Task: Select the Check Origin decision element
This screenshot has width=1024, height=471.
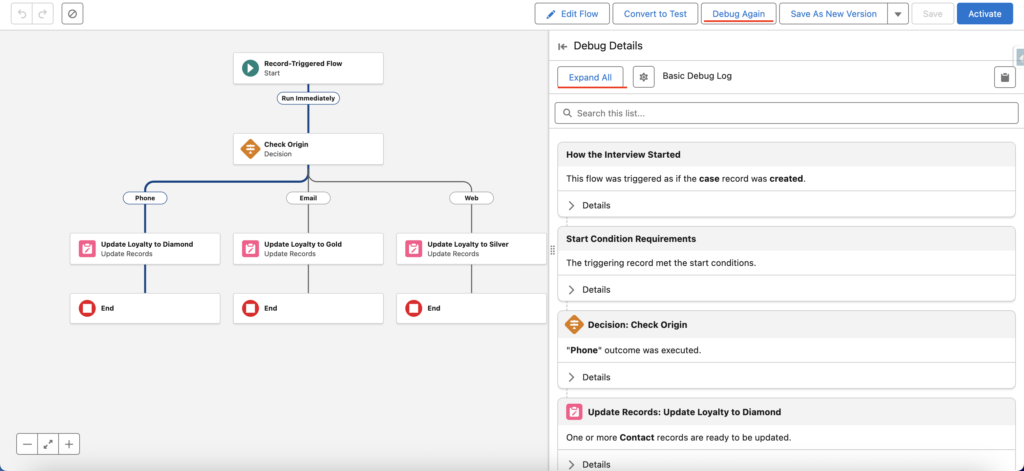Action: tap(308, 149)
